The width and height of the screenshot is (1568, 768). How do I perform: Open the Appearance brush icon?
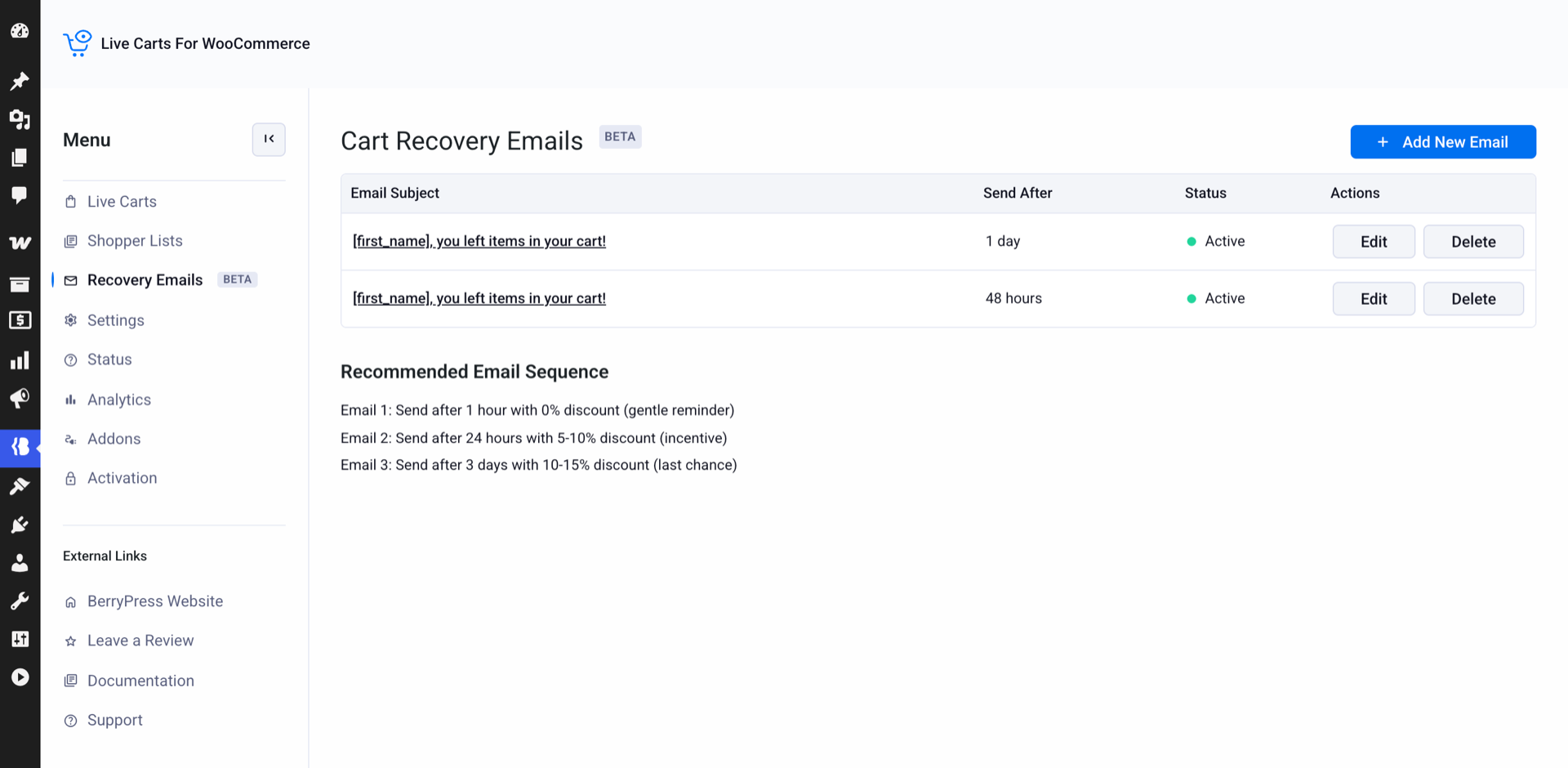coord(20,486)
